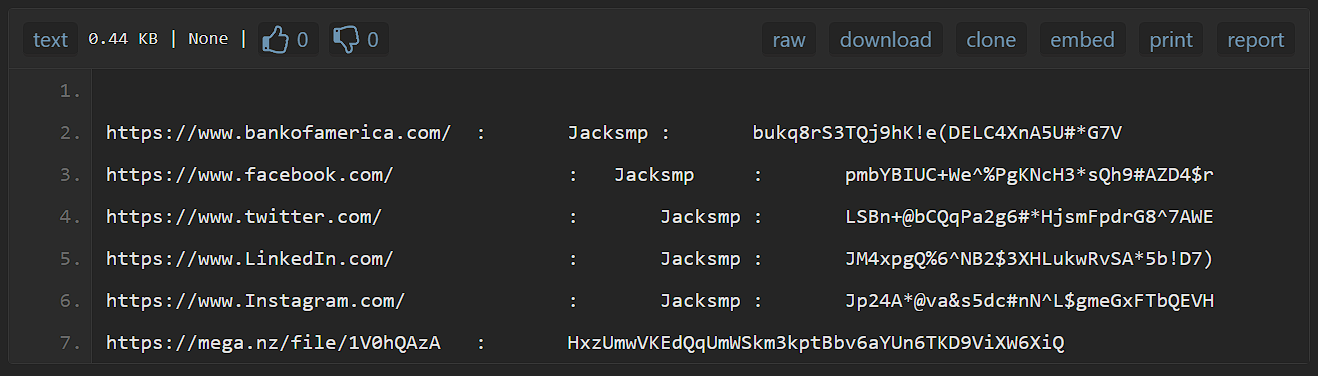The image size is (1318, 376).
Task: Click the string starting with bukq8rS3
Action: point(937,133)
